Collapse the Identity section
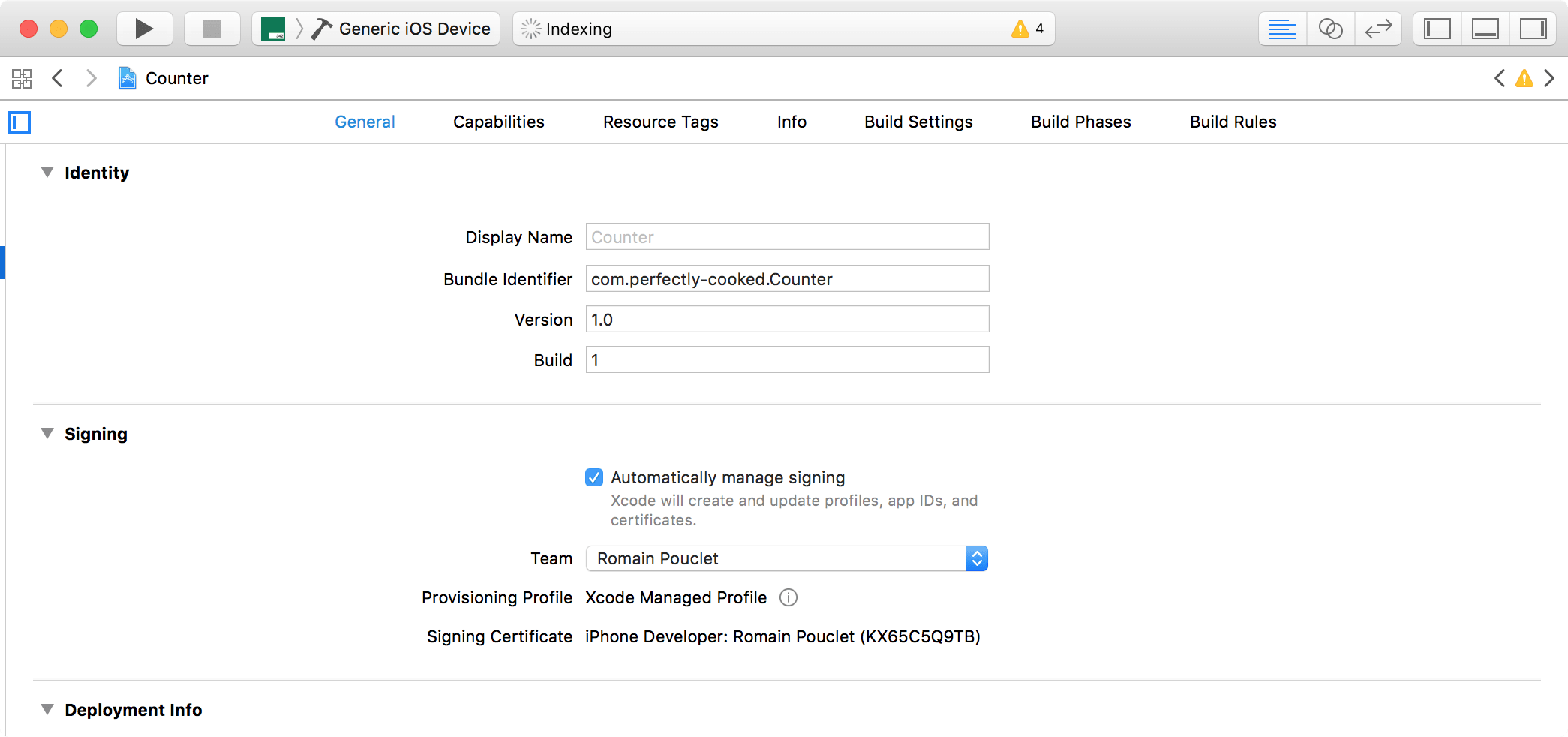The width and height of the screenshot is (1568, 737). tap(47, 173)
